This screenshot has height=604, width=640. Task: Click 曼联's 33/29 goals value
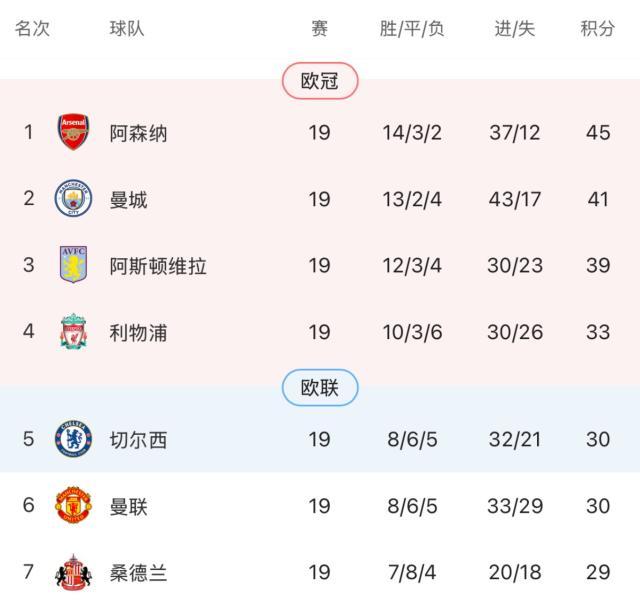[515, 506]
